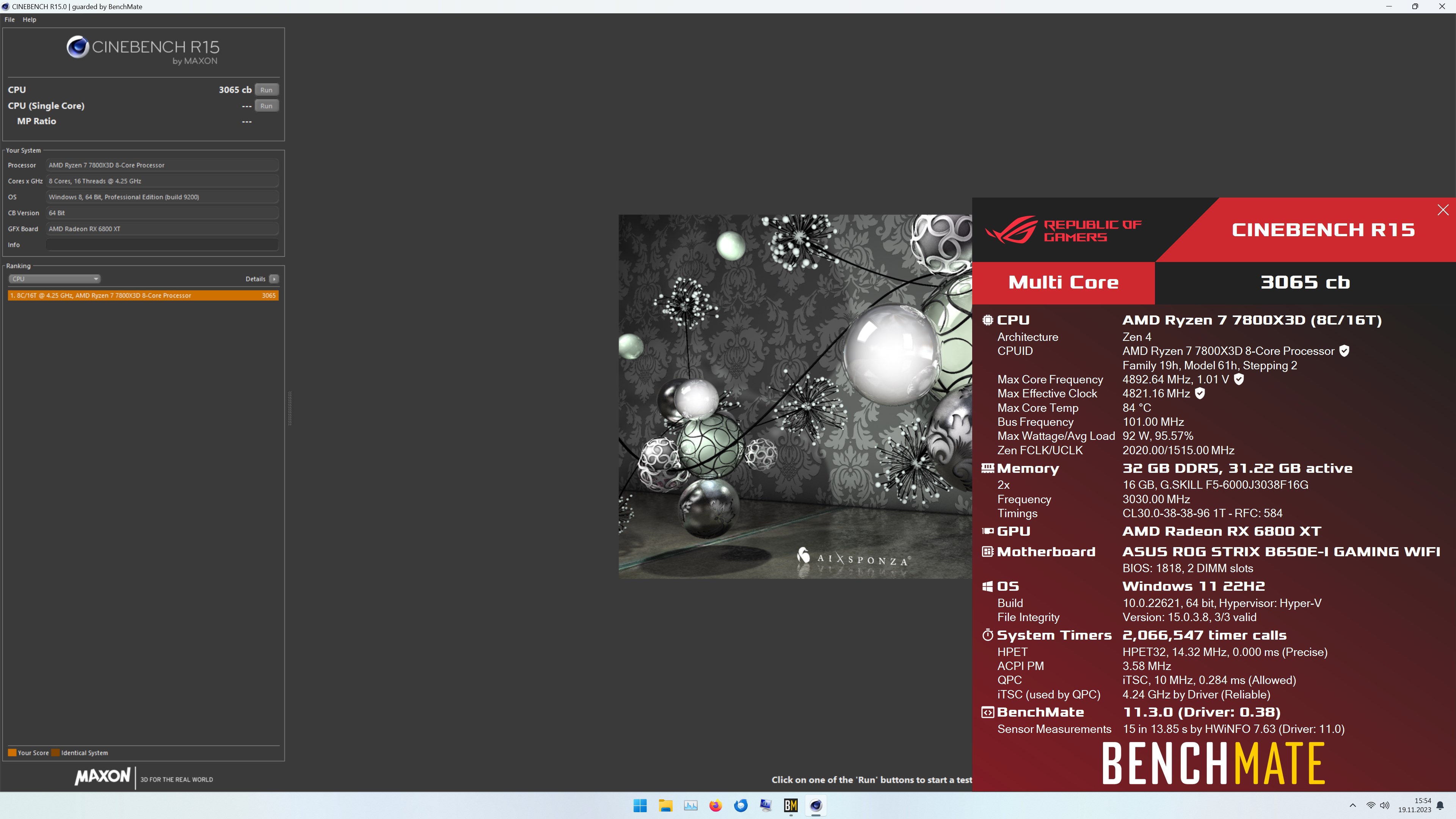Click the CPU chip section icon

987,320
